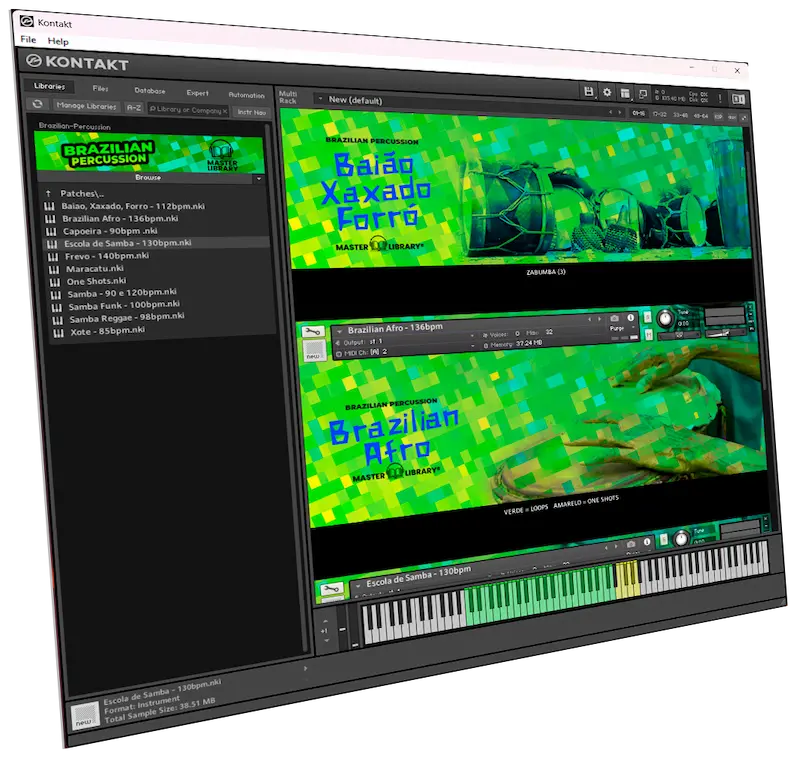
Task: Expand the info pane arrow below browser
Action: 306,668
